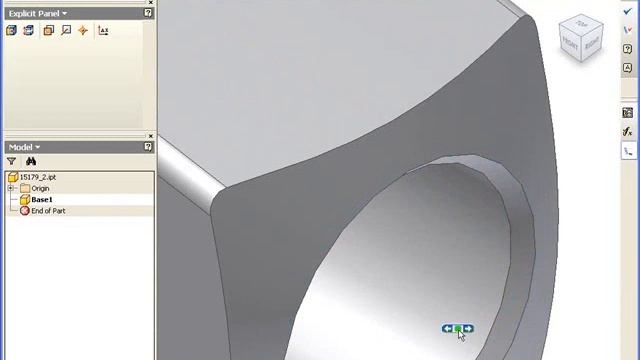Click the browser filter funnel icon
Viewport: 640px width, 360px height.
coord(11,162)
